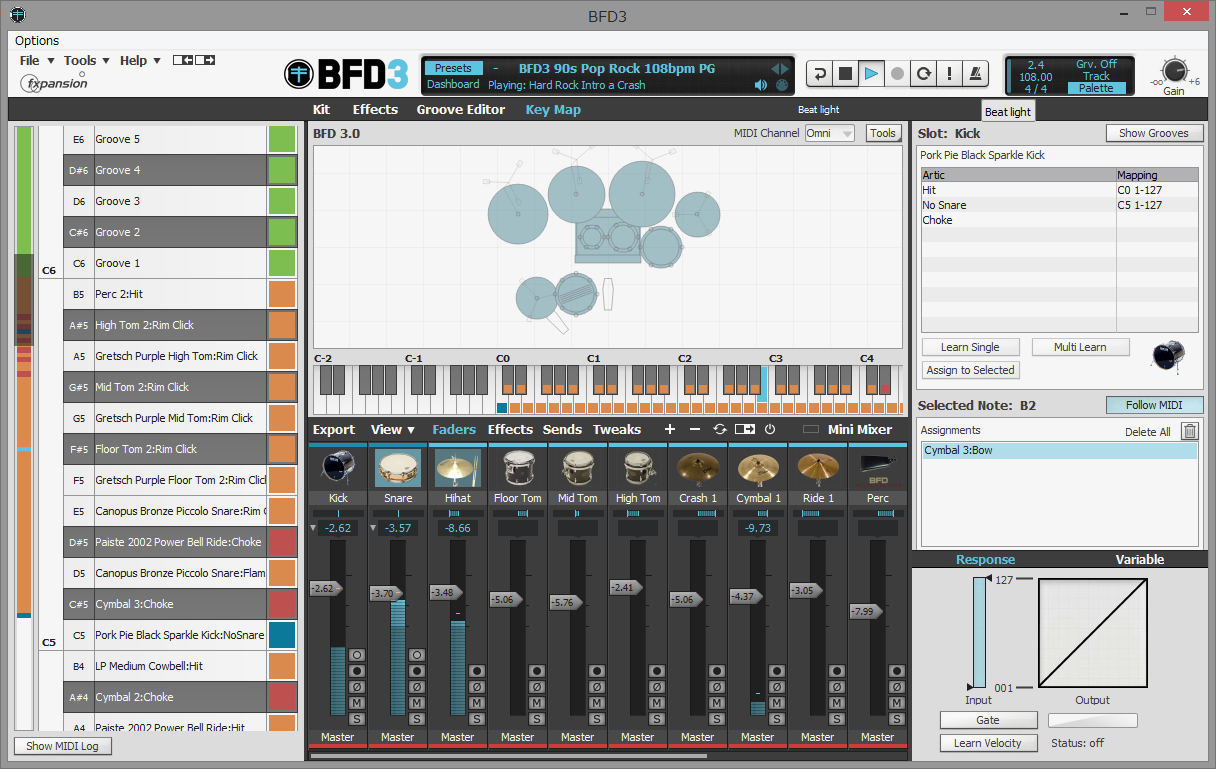Click the Show Grooves button
This screenshot has height=769, width=1216.
(x=1154, y=133)
